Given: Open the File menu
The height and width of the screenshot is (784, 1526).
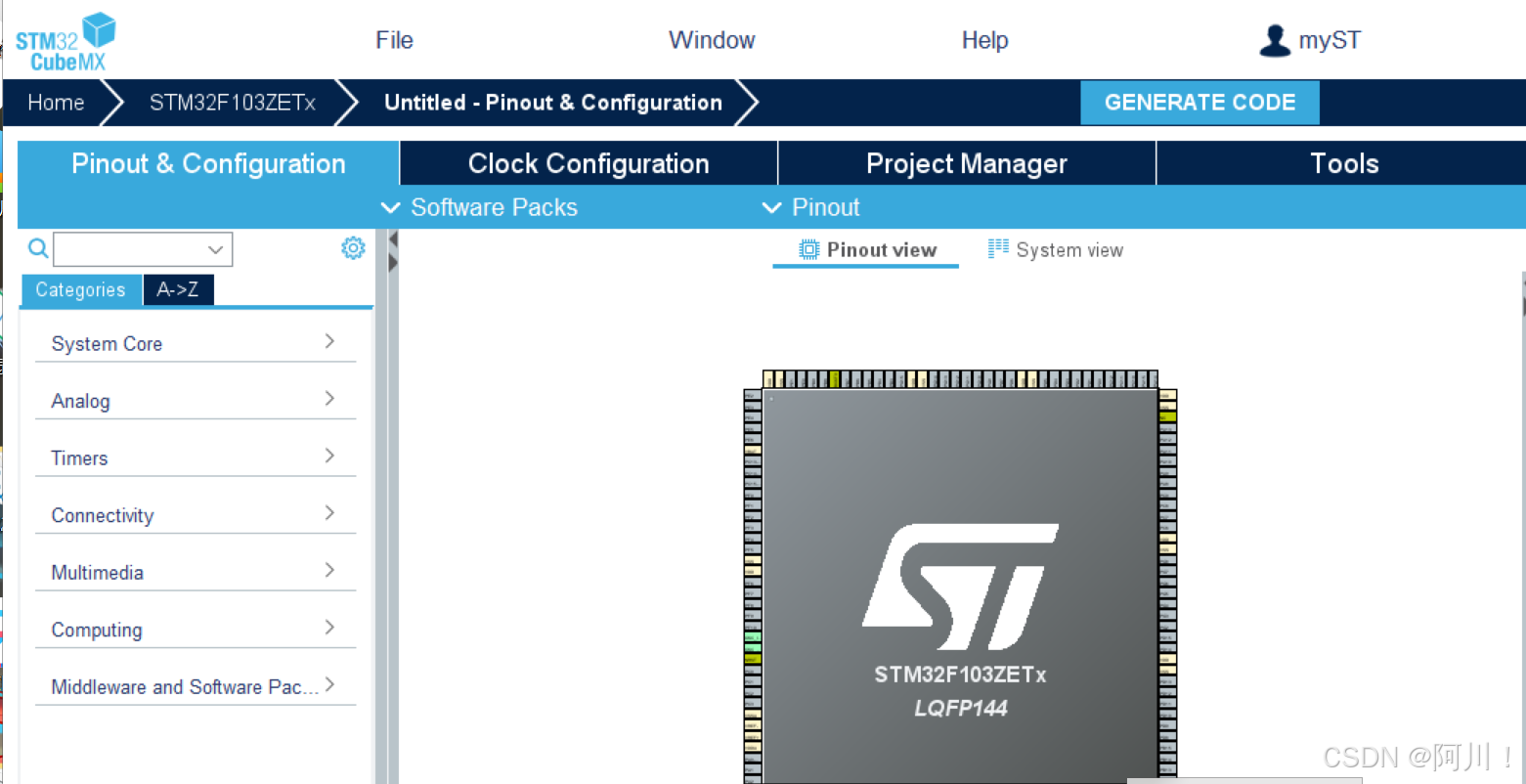Looking at the screenshot, I should (394, 40).
